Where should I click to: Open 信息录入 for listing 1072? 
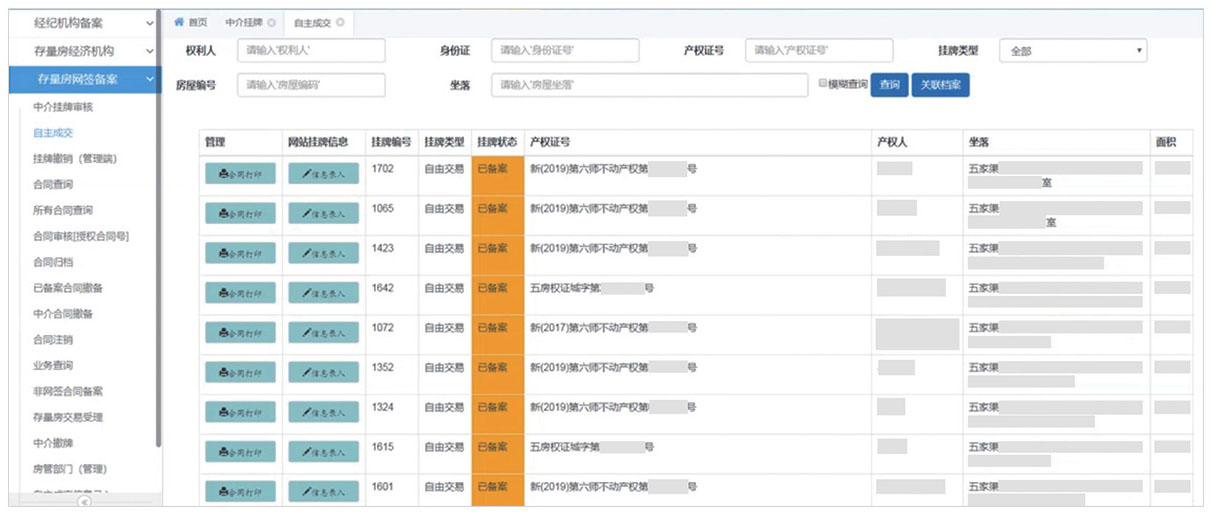click(323, 332)
